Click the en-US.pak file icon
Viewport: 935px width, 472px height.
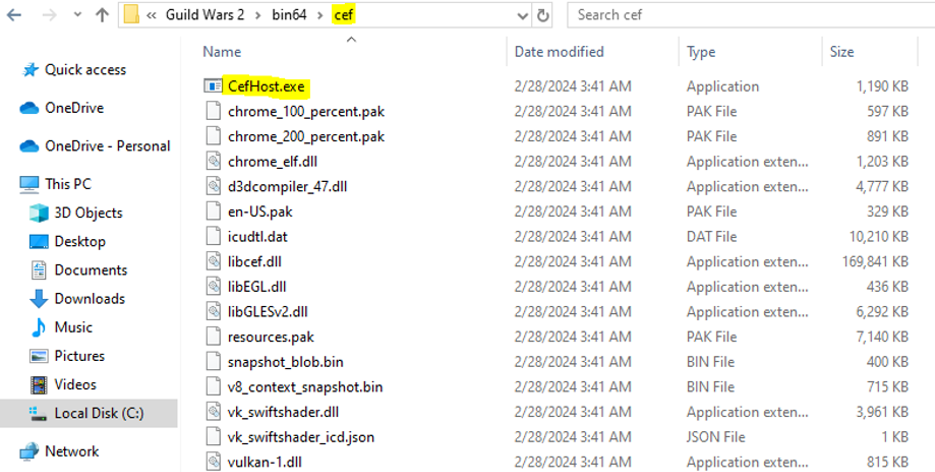tap(213, 212)
